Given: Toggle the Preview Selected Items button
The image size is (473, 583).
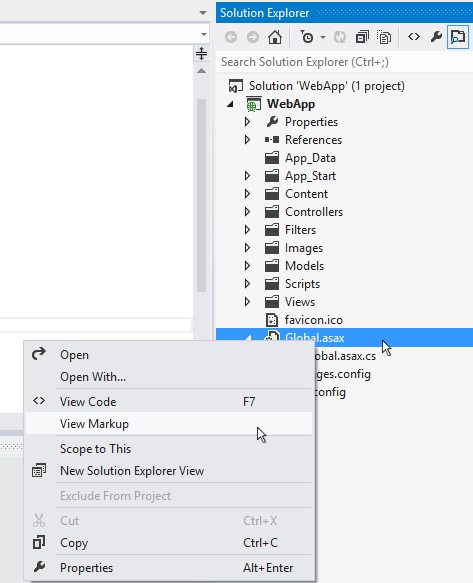Looking at the screenshot, I should (x=458, y=37).
